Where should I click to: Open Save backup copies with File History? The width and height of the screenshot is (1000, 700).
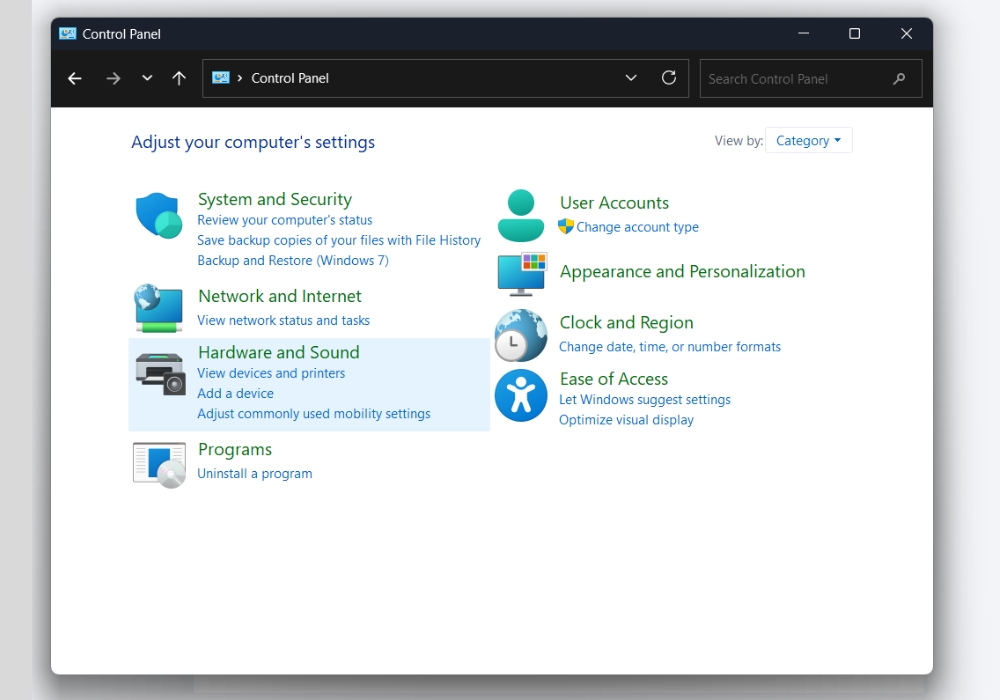pyautogui.click(x=339, y=240)
